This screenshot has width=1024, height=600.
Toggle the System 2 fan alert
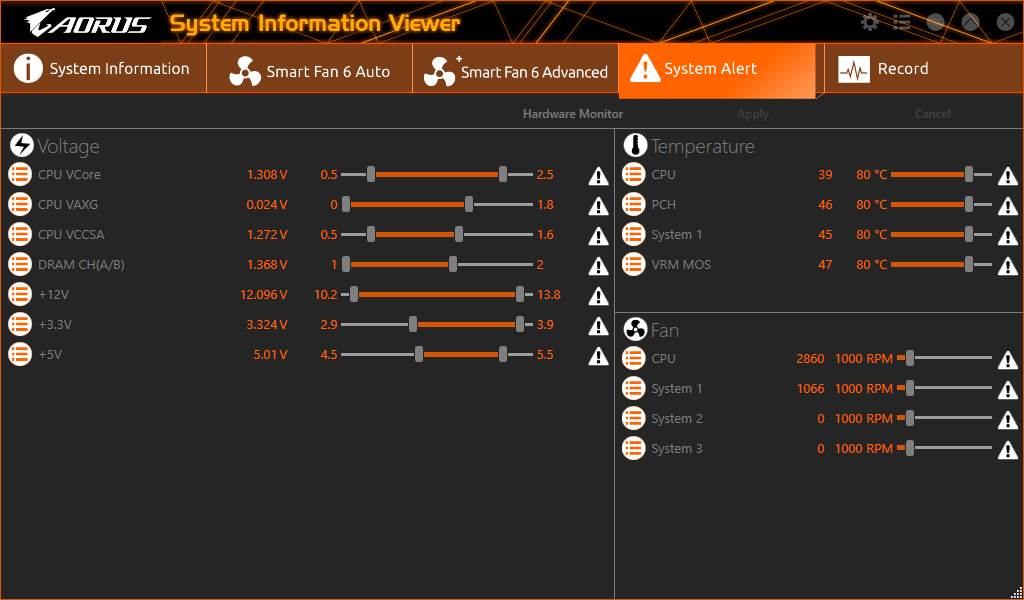pos(1008,420)
